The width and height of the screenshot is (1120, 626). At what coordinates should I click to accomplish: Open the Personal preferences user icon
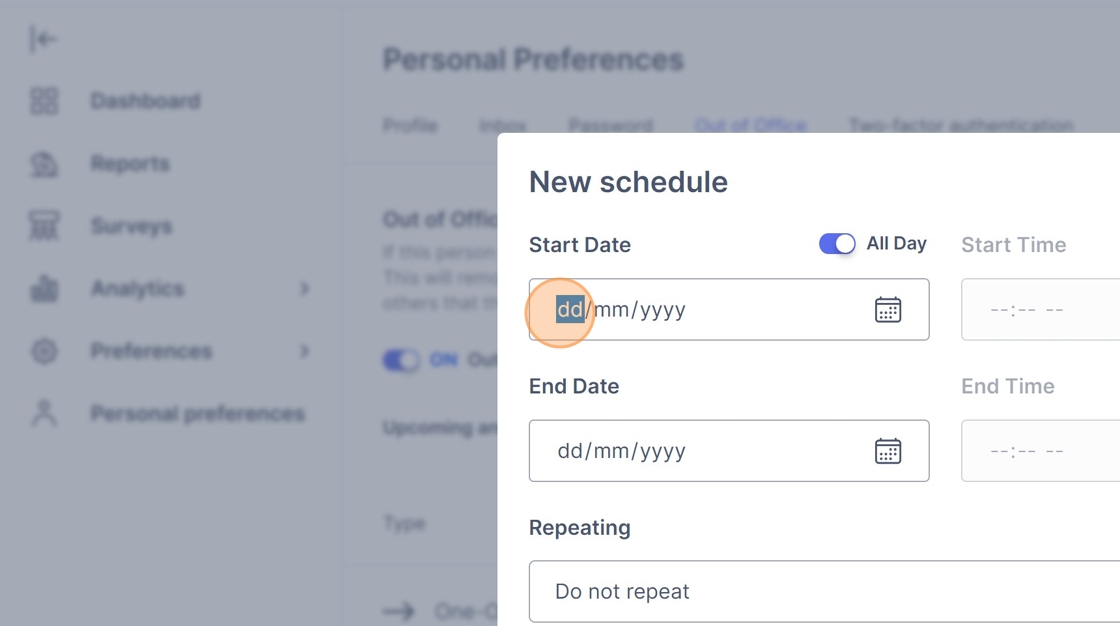click(x=44, y=413)
